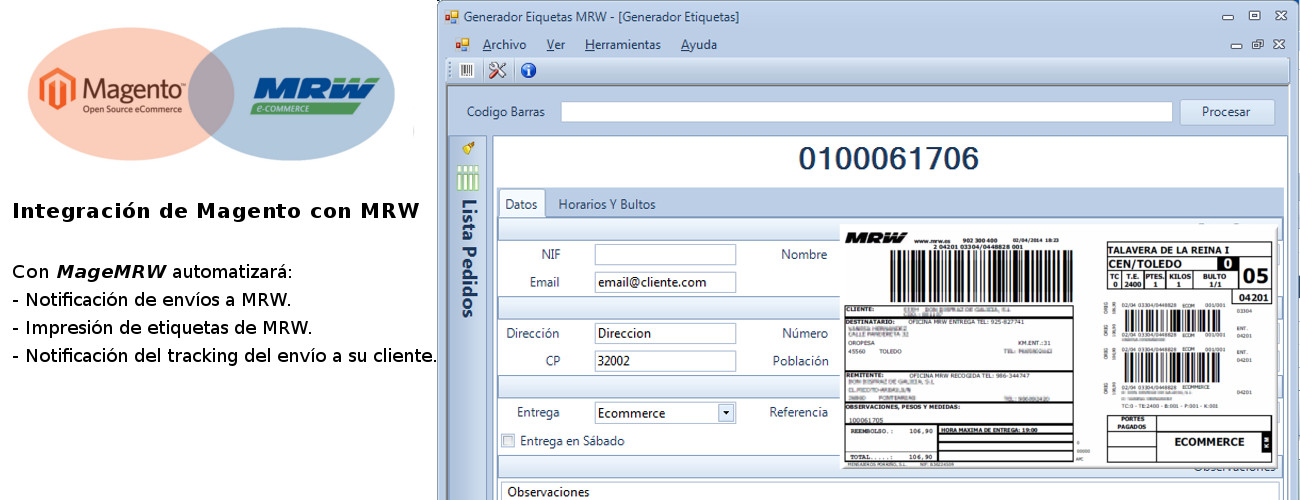The image size is (1300, 500).
Task: Click the broom clear icon in sidebar
Action: [x=468, y=148]
